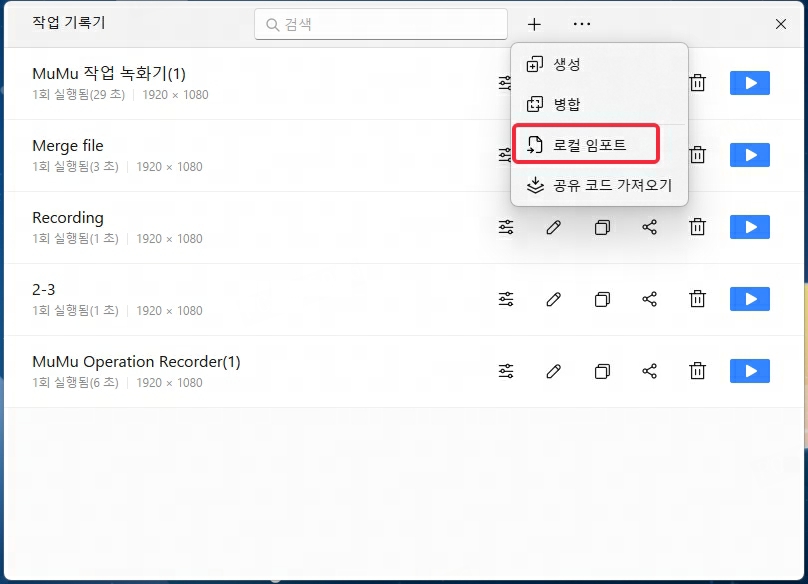Play the Merge file recording
808x584 pixels.
click(750, 155)
